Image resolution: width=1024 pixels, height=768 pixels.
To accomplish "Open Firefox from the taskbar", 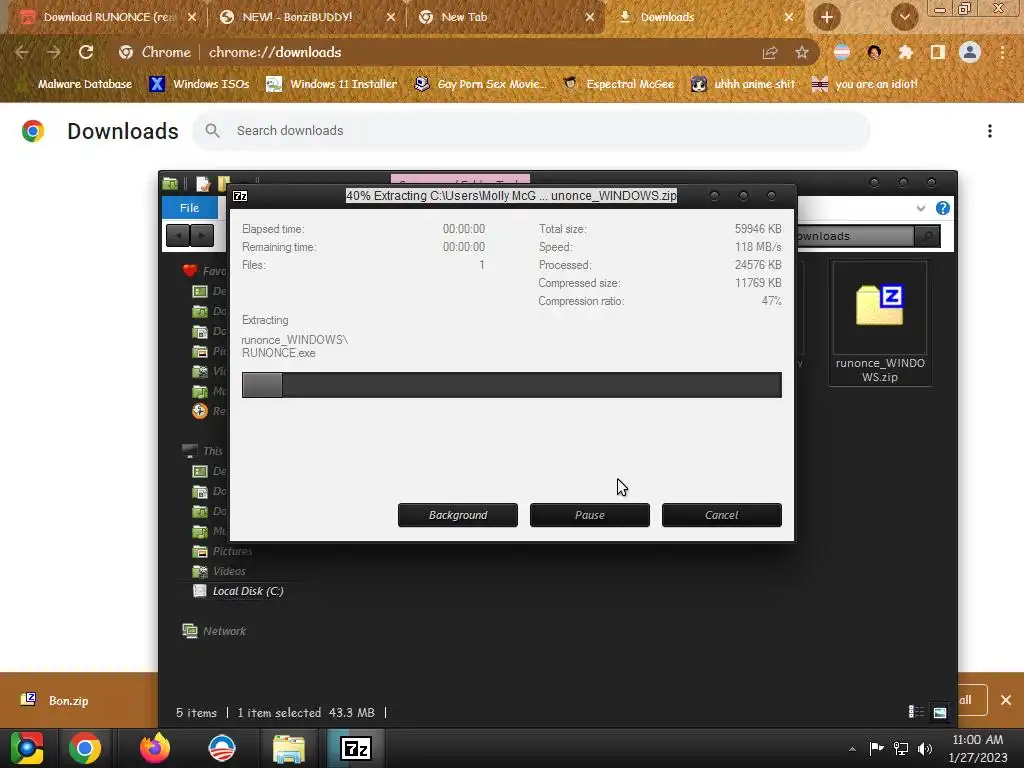I will point(155,748).
